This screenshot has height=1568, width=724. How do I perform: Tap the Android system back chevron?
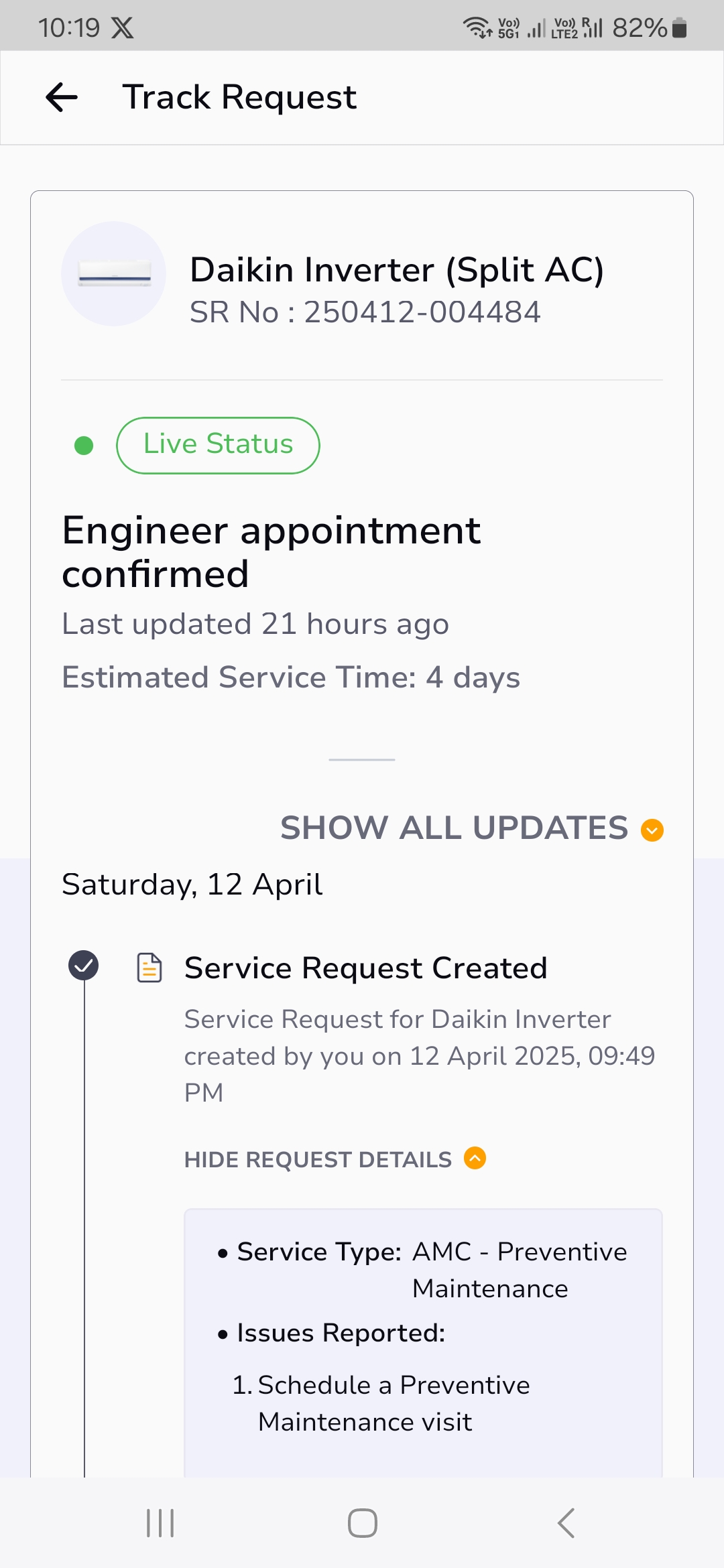(x=566, y=1523)
